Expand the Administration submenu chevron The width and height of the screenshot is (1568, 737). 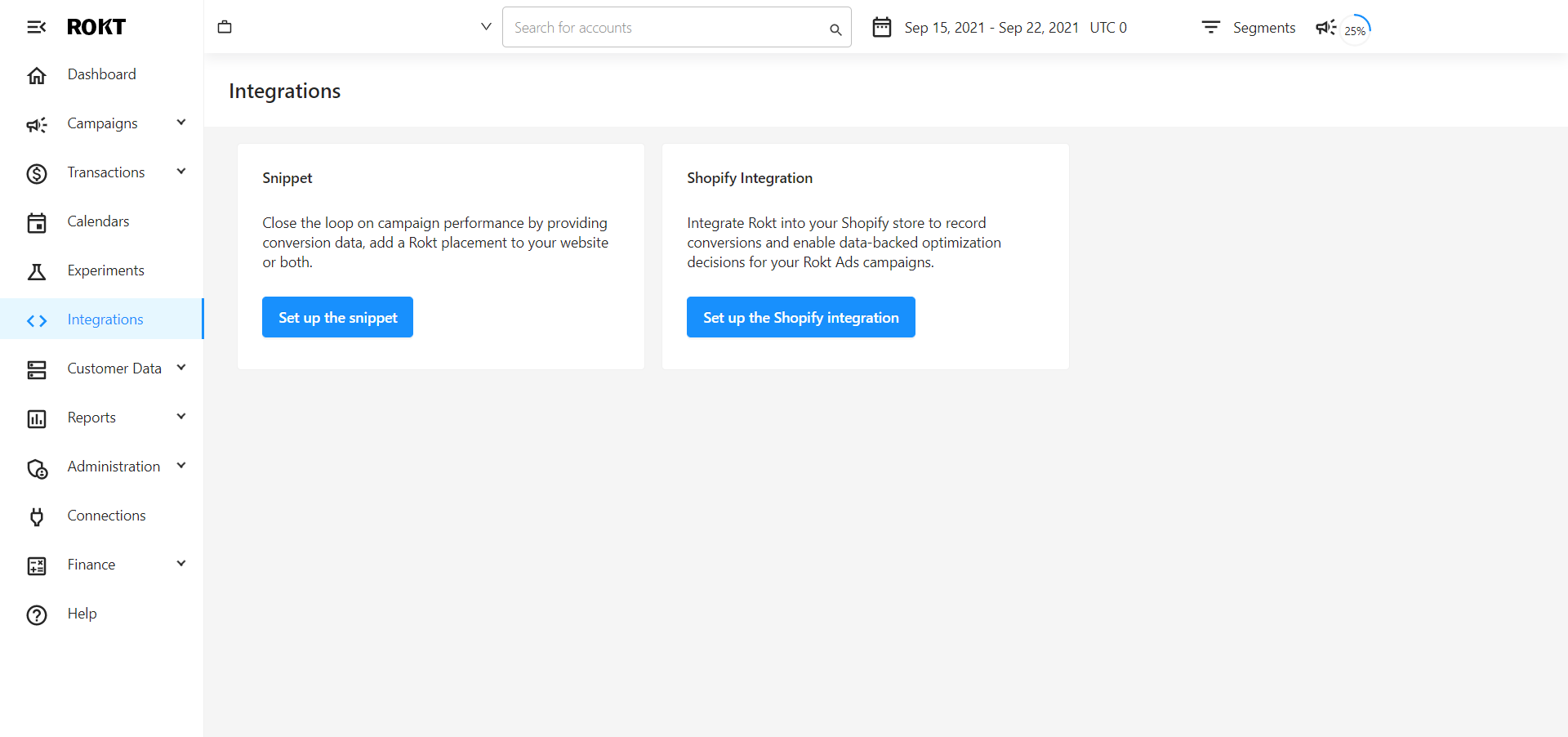181,466
